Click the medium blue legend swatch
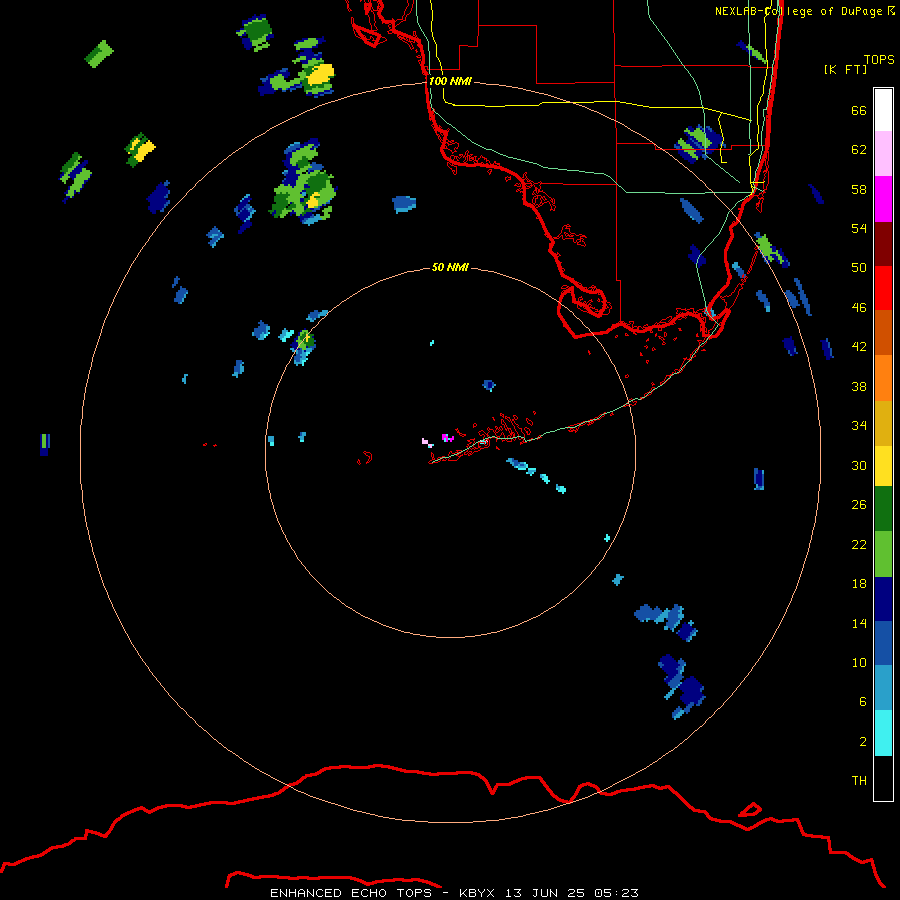This screenshot has width=900, height=900. [883, 643]
